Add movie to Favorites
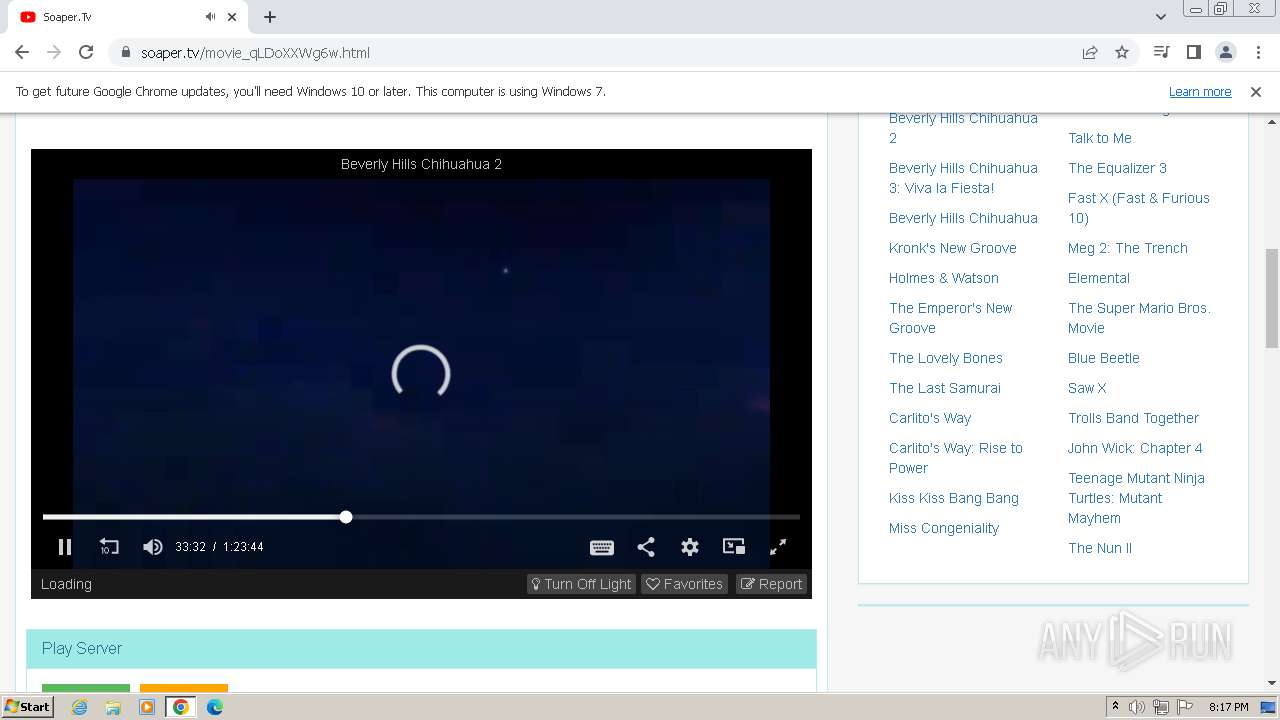1280x720 pixels. point(684,584)
